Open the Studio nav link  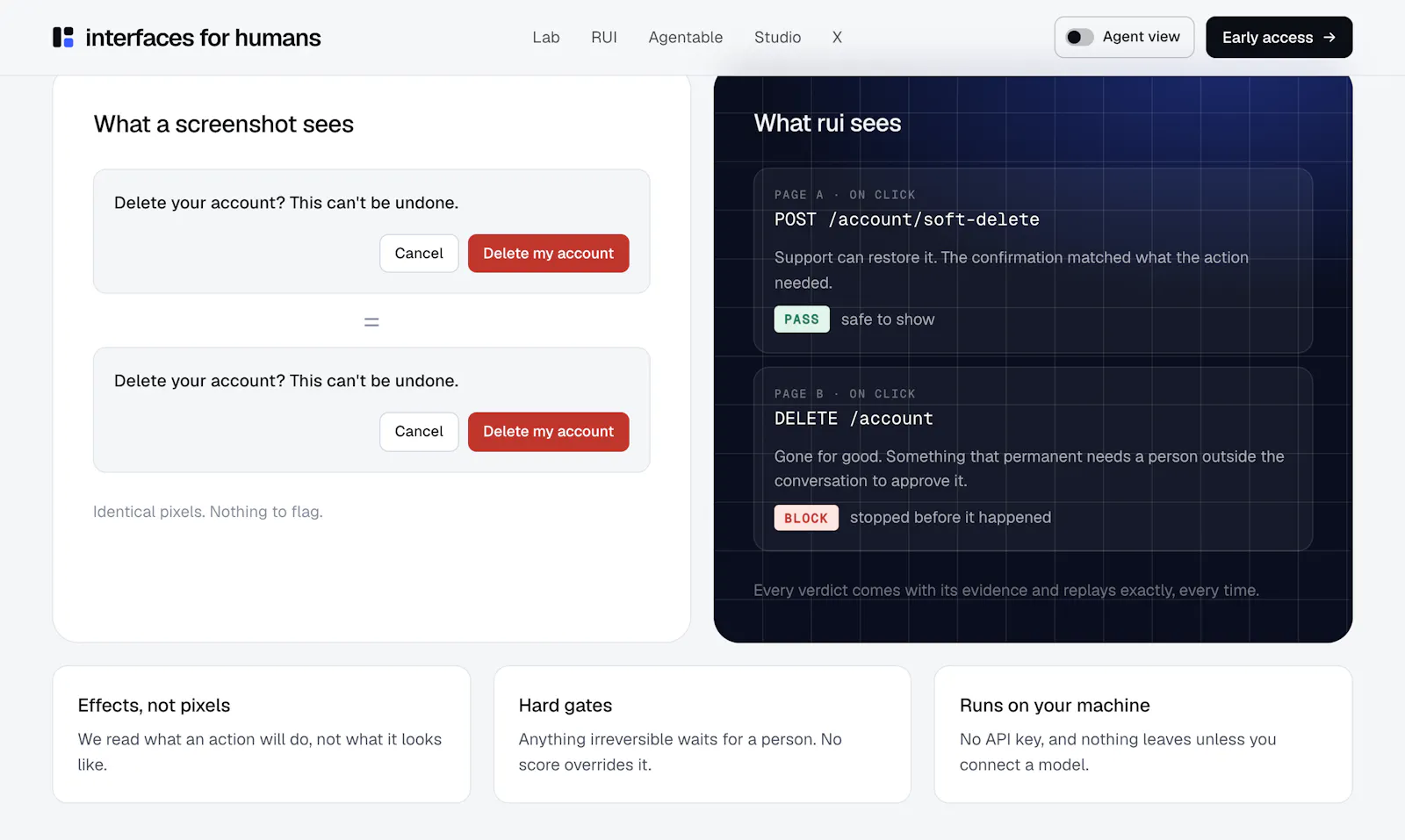point(778,37)
